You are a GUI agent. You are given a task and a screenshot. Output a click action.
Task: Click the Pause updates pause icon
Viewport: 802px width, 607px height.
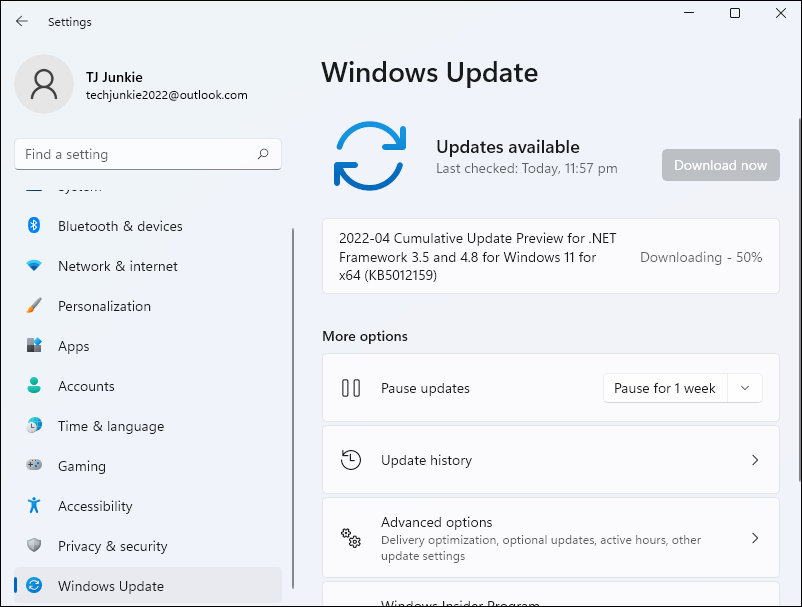[351, 388]
